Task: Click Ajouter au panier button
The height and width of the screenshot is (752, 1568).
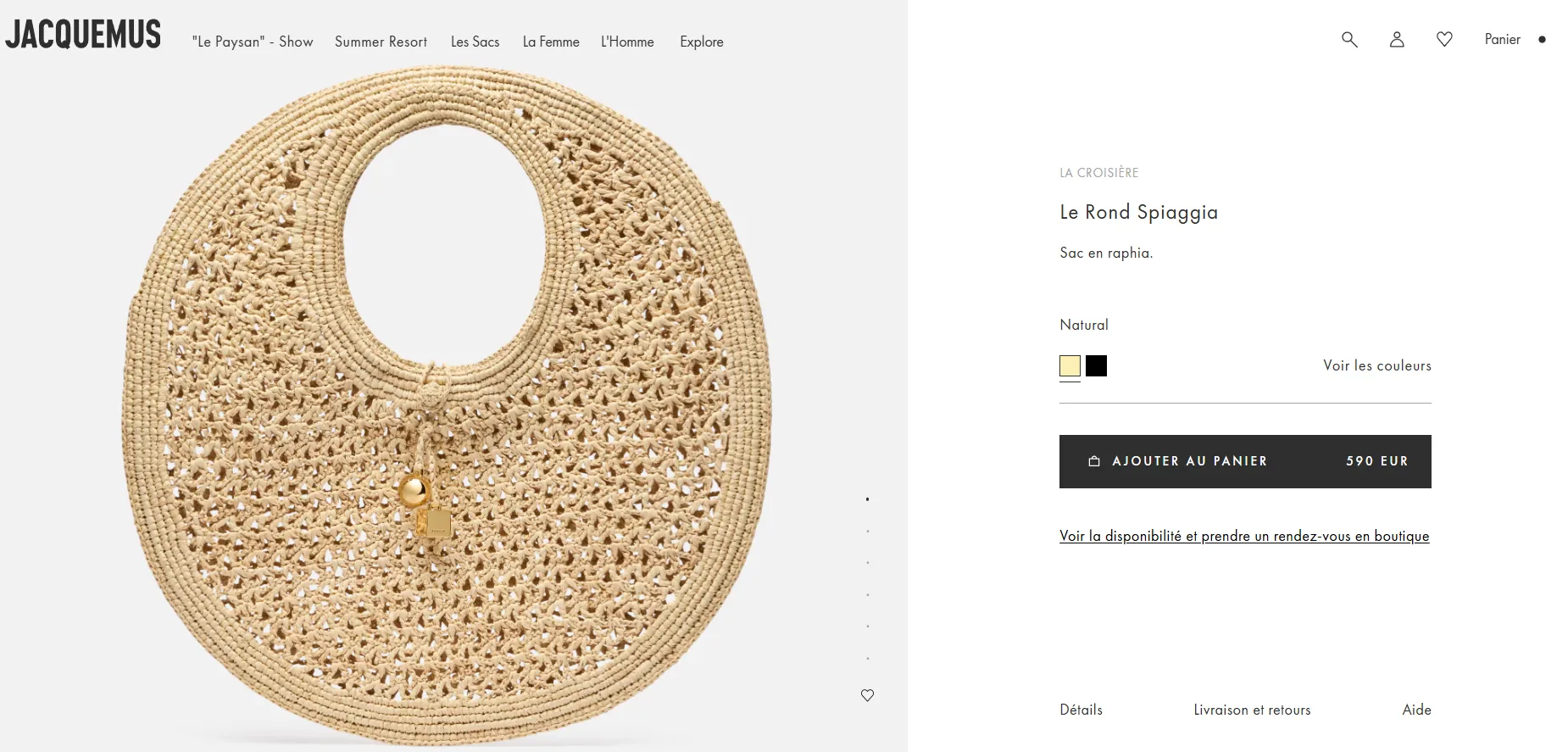Action: [1244, 461]
